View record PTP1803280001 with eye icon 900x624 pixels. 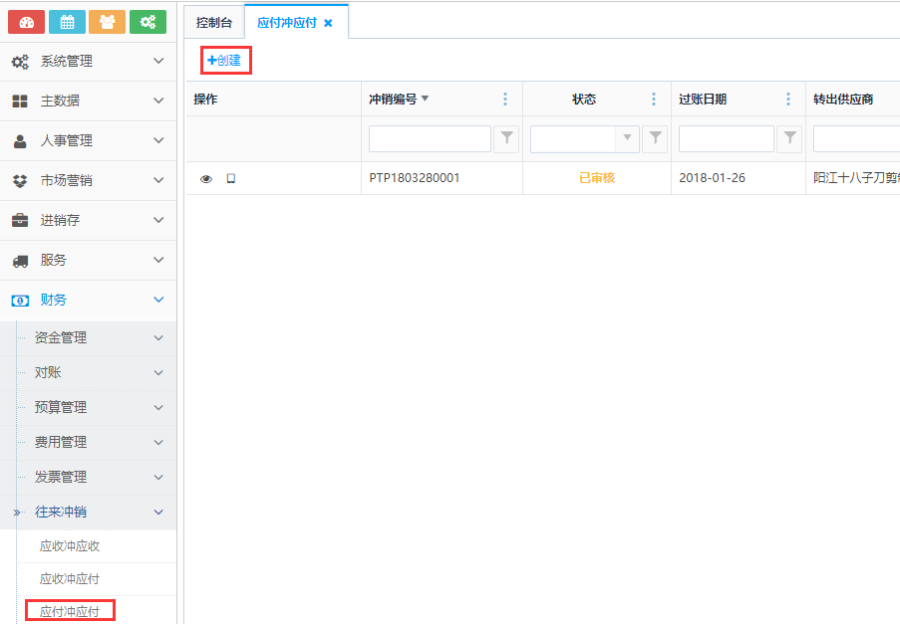207,179
